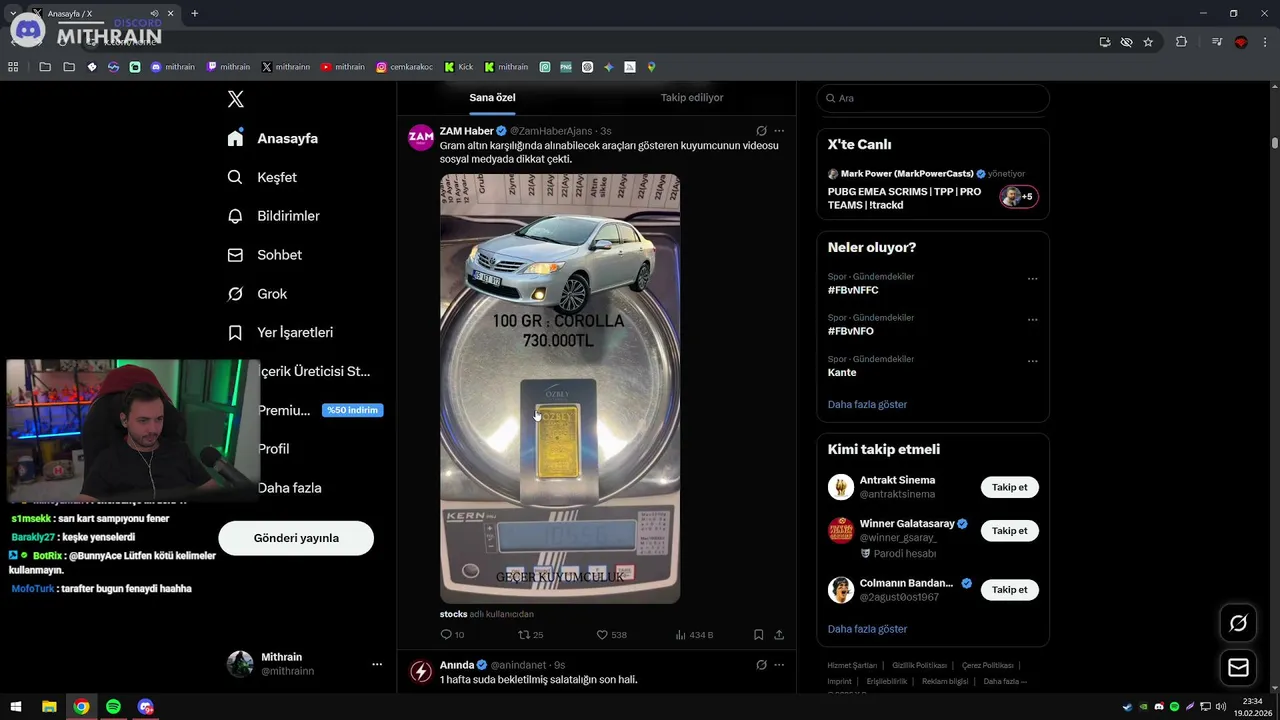
Task: Open Grok action on Anında post
Action: (761, 665)
